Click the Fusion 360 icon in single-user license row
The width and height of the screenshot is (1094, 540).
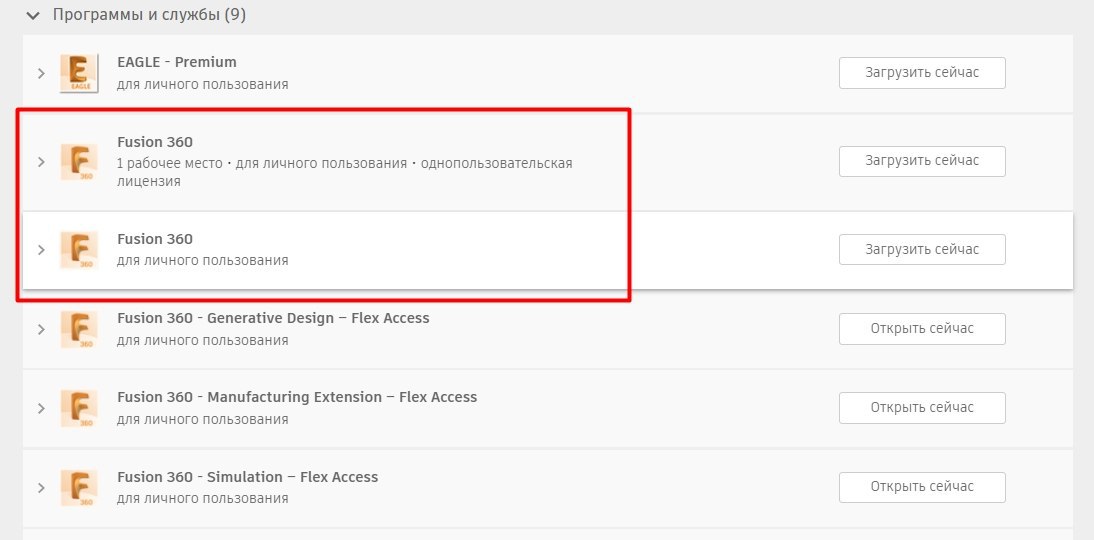[79, 162]
